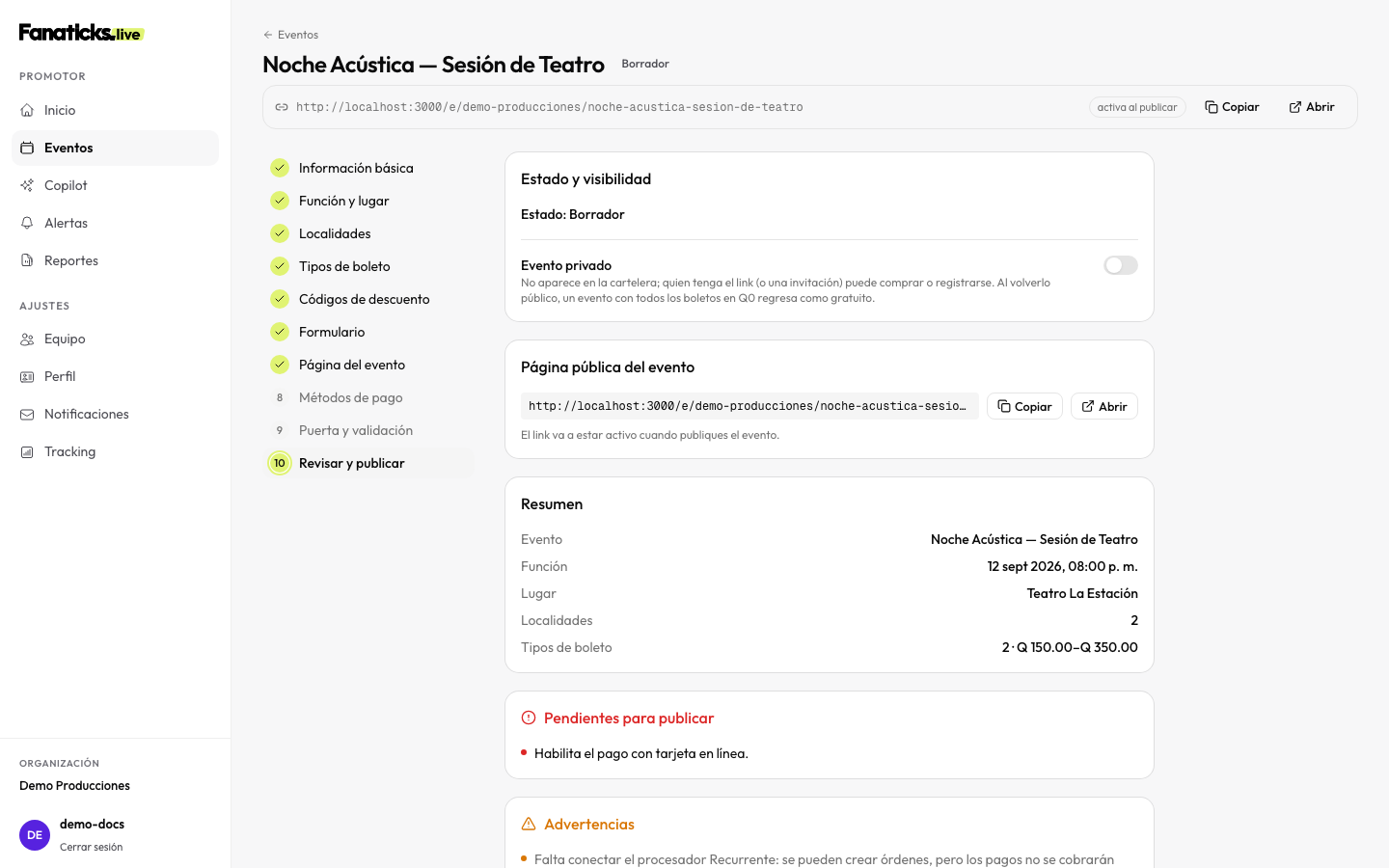
Task: Click the Copilot sparkle icon
Action: [27, 185]
